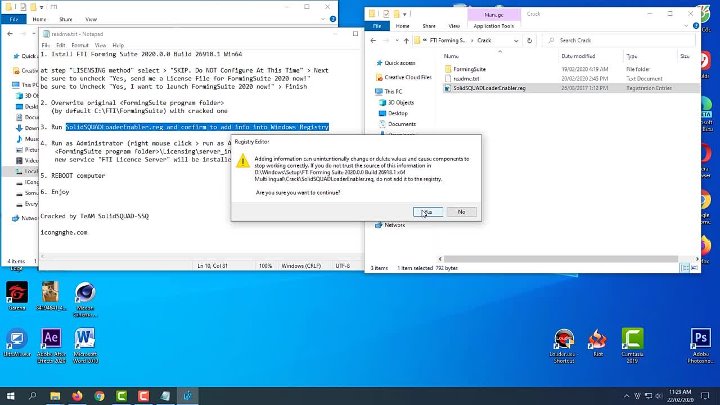This screenshot has width=720, height=405.
Task: Expand address bar history dropdown in Crack window
Action: pyautogui.click(x=516, y=40)
